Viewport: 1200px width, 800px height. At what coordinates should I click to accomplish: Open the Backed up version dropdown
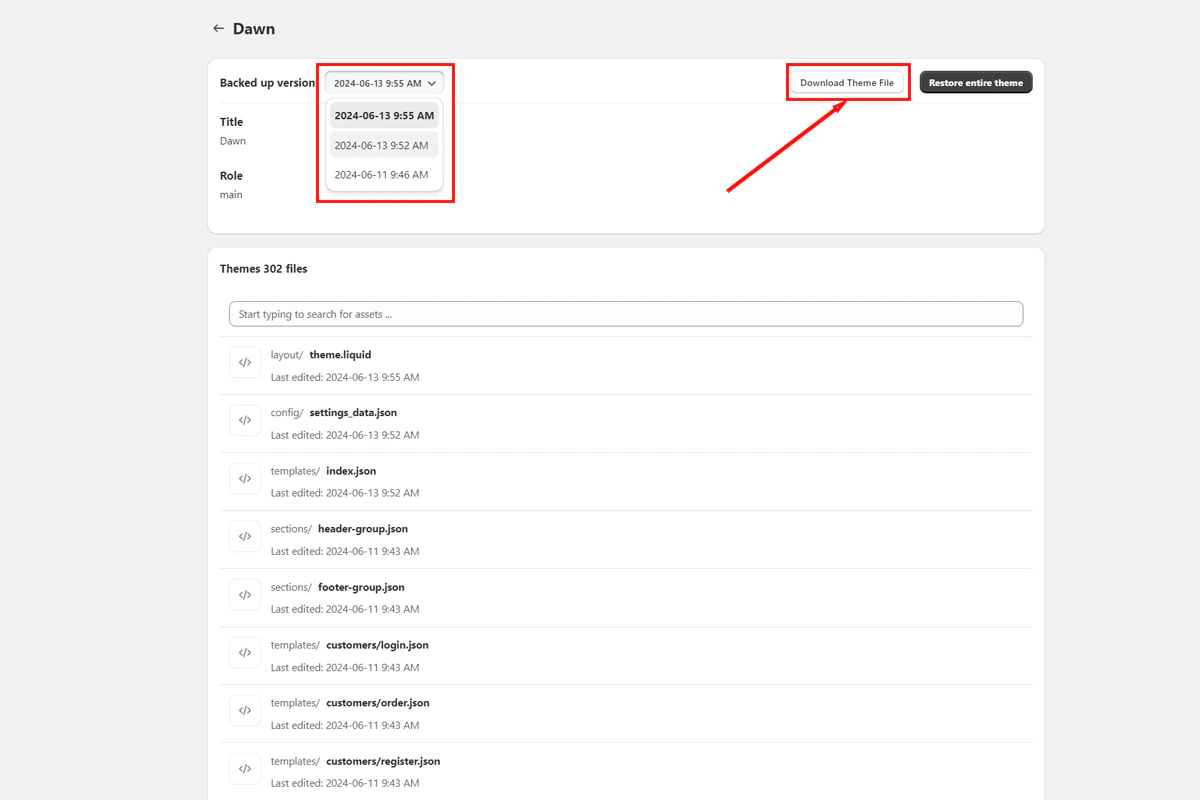point(384,82)
